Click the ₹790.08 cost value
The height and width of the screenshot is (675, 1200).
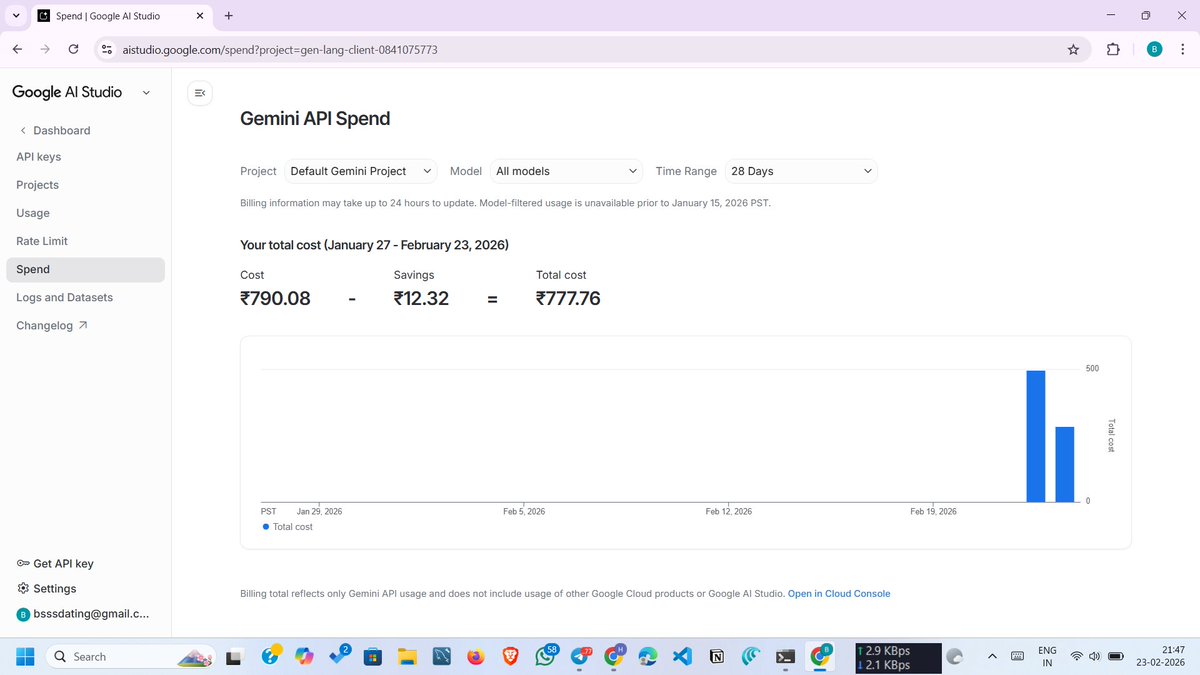275,298
